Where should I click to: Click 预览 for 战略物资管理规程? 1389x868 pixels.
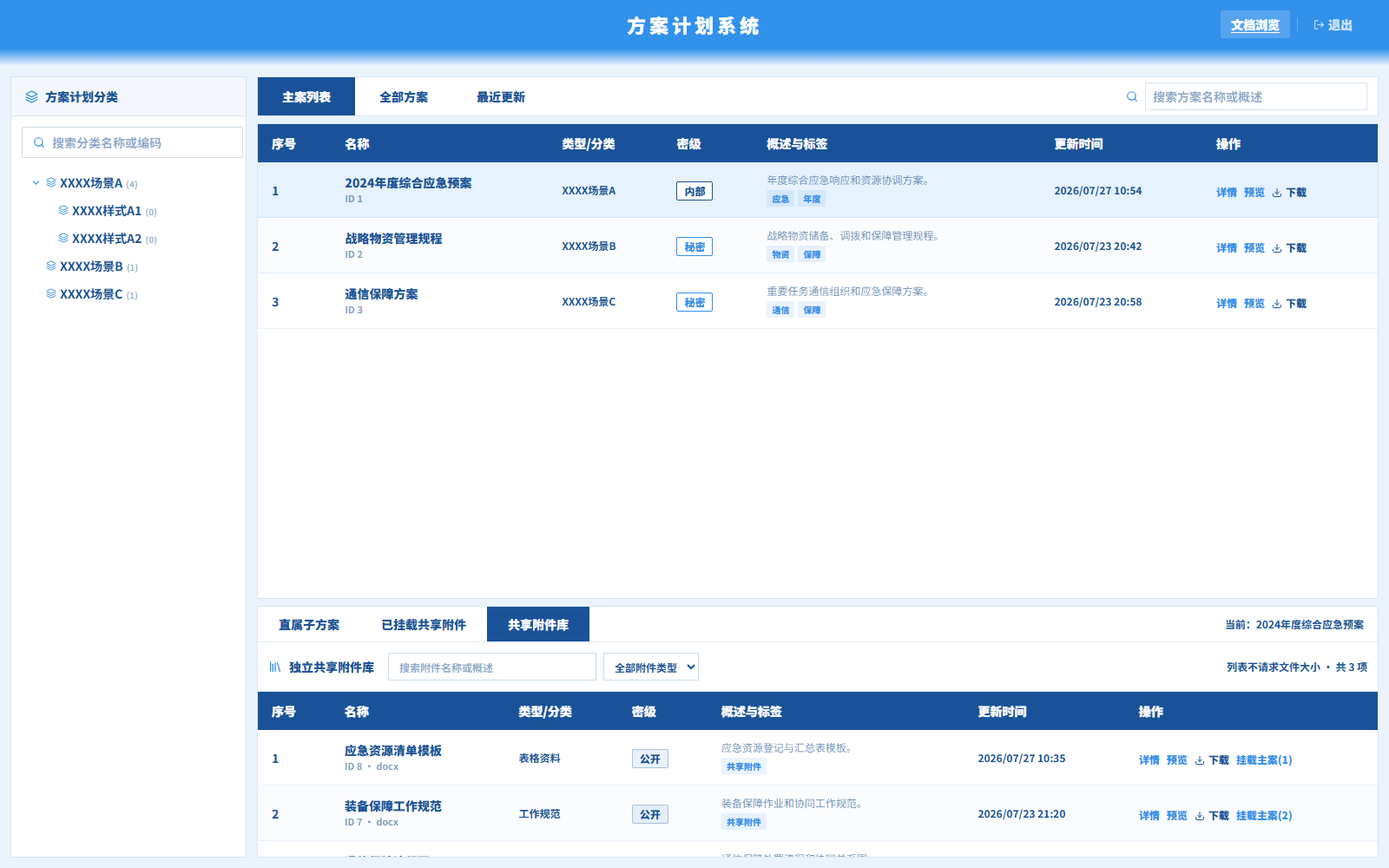point(1254,248)
